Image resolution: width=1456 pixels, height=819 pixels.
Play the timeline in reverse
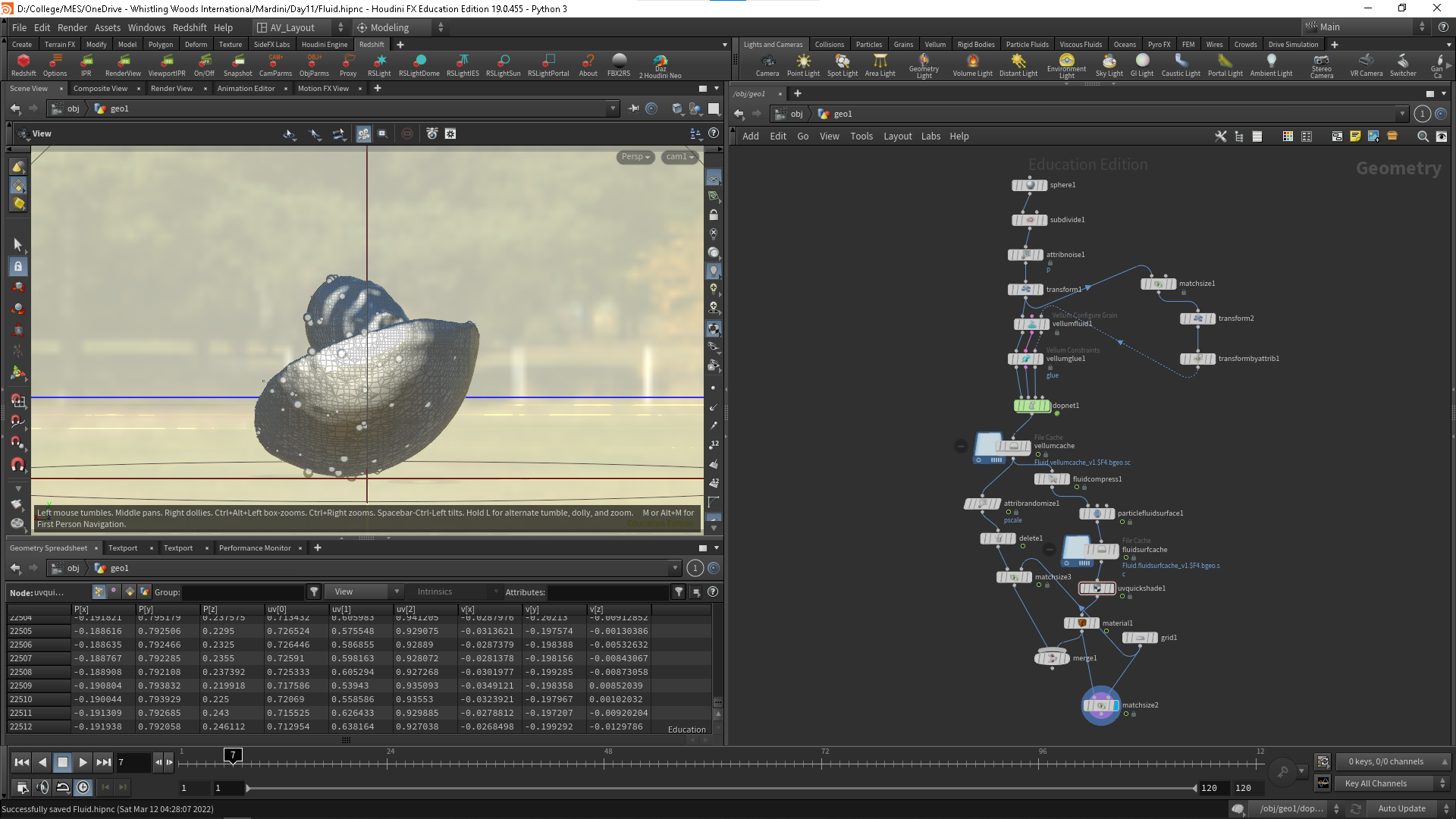pos(42,762)
